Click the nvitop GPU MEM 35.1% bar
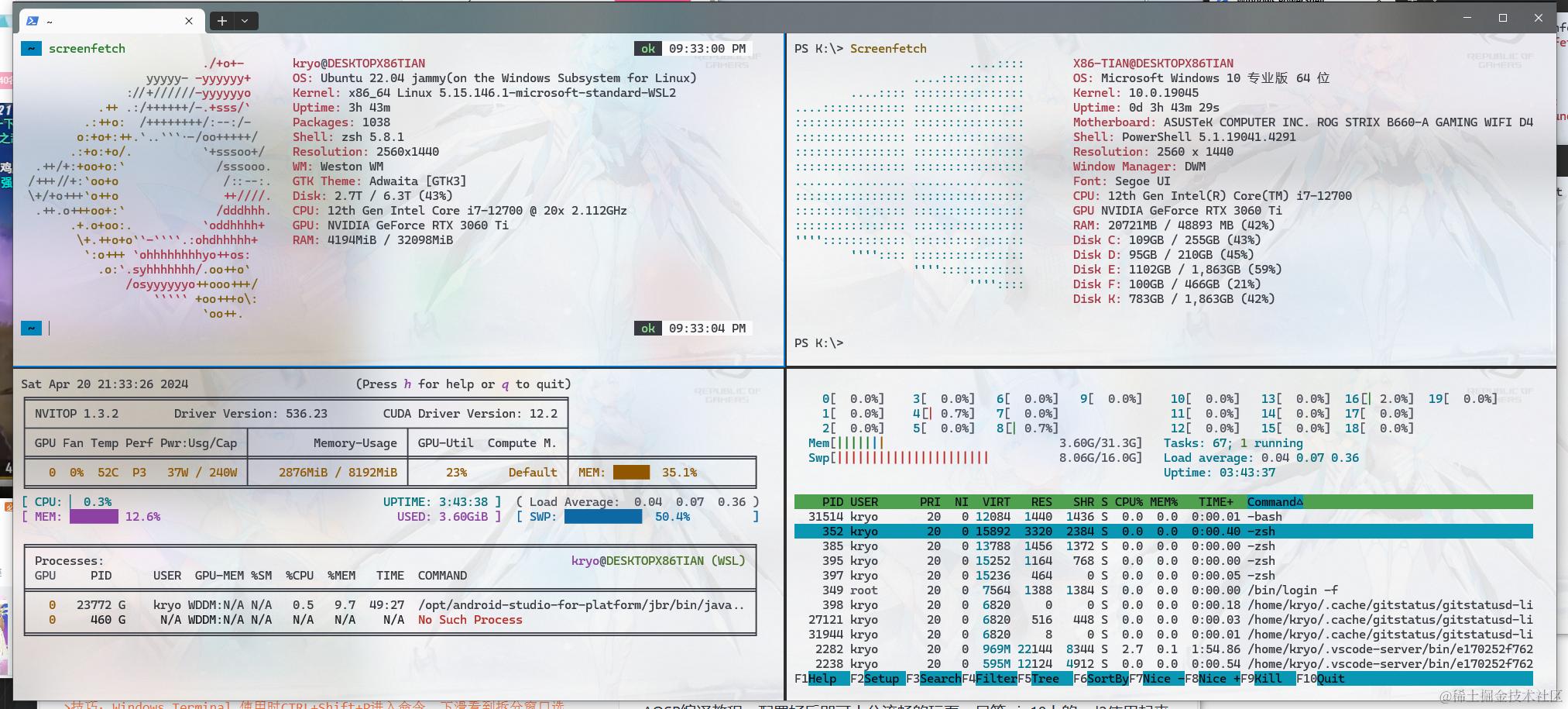This screenshot has width=1568, height=709. 631,472
